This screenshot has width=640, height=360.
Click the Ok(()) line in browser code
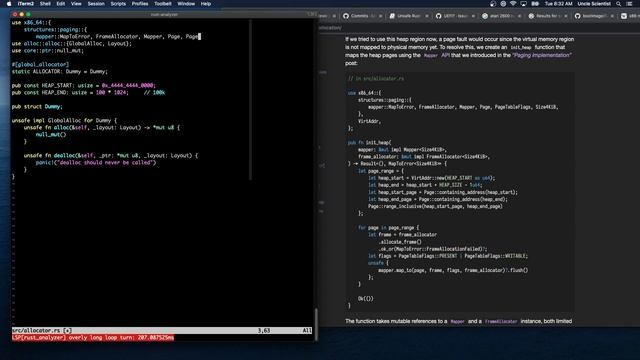coord(366,298)
